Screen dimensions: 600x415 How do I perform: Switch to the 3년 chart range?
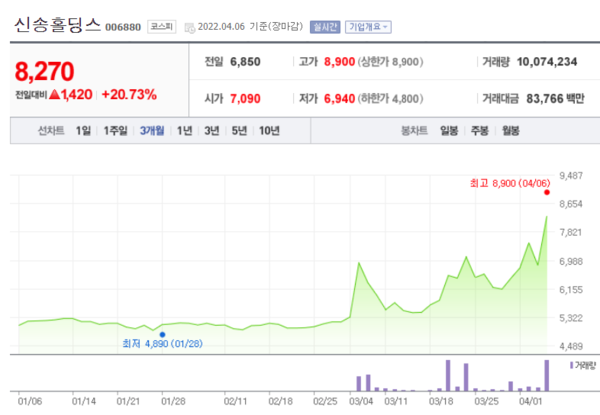pyautogui.click(x=212, y=130)
